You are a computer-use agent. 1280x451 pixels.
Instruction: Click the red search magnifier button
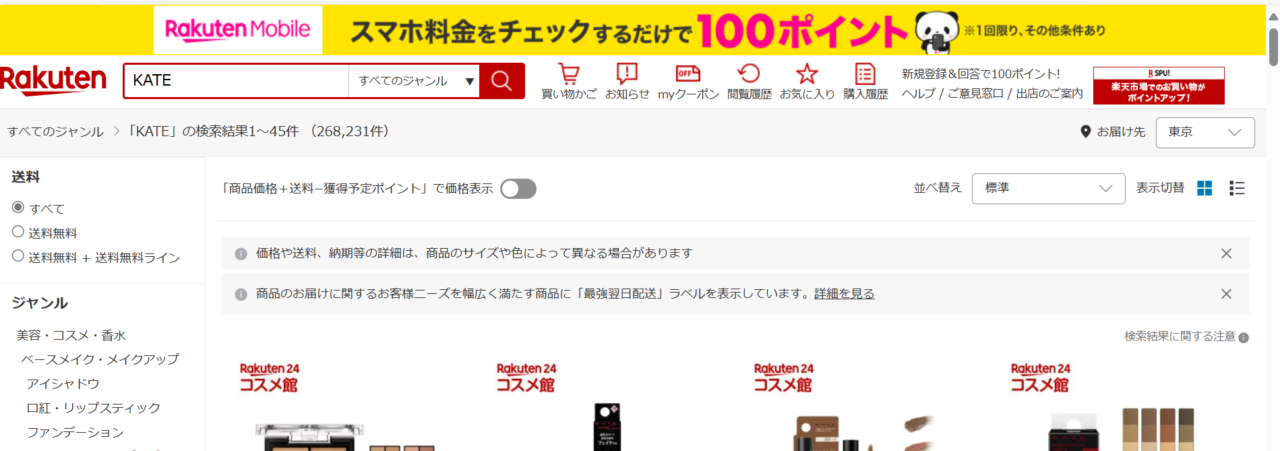[502, 81]
